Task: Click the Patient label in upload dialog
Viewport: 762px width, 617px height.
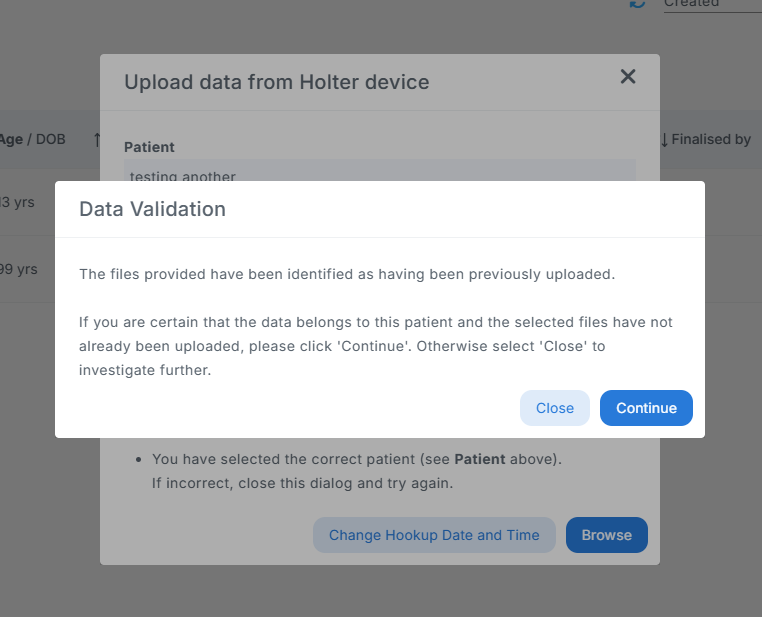Action: [149, 147]
